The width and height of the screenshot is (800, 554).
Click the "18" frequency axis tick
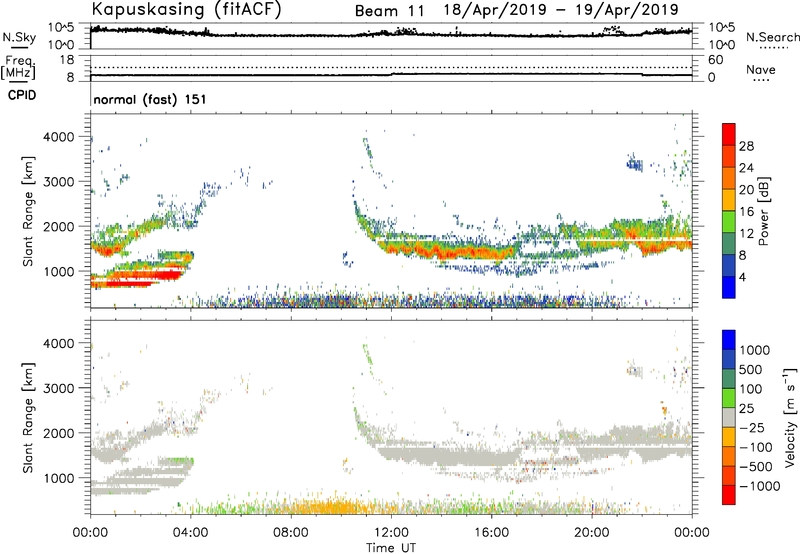67,60
